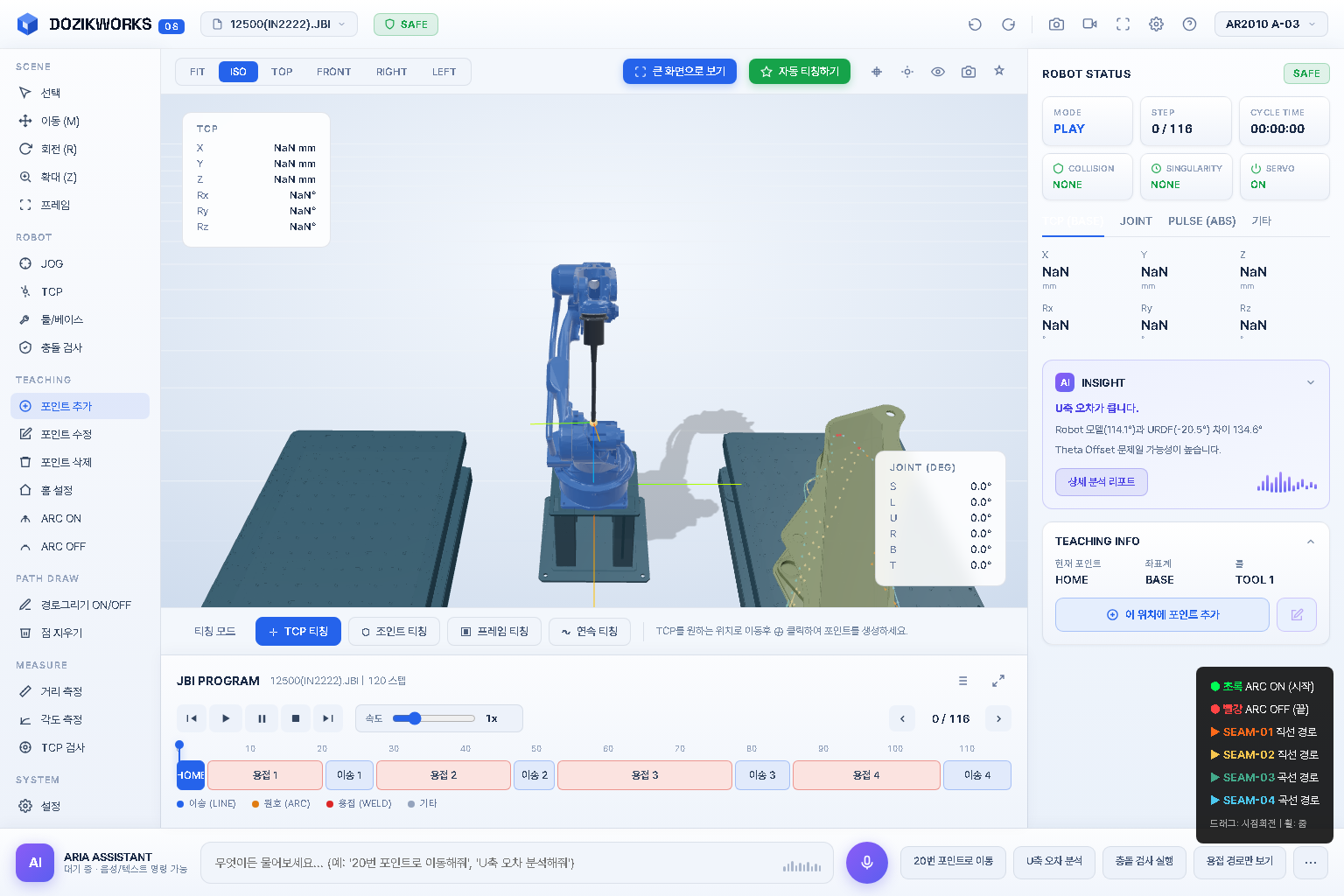Switch to 연속 티칭 mode

point(589,632)
